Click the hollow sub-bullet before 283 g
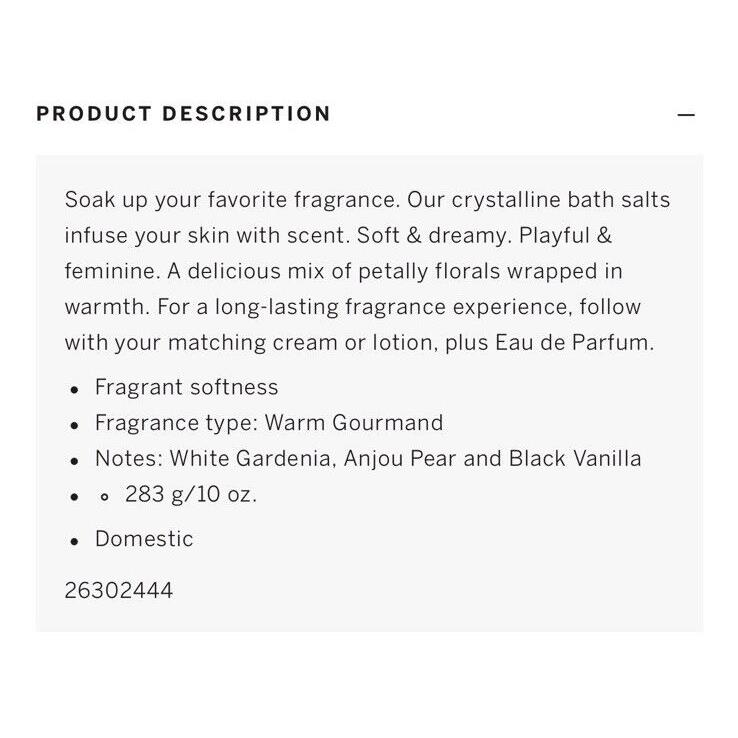Viewport: 738px width, 738px height. coord(104,497)
